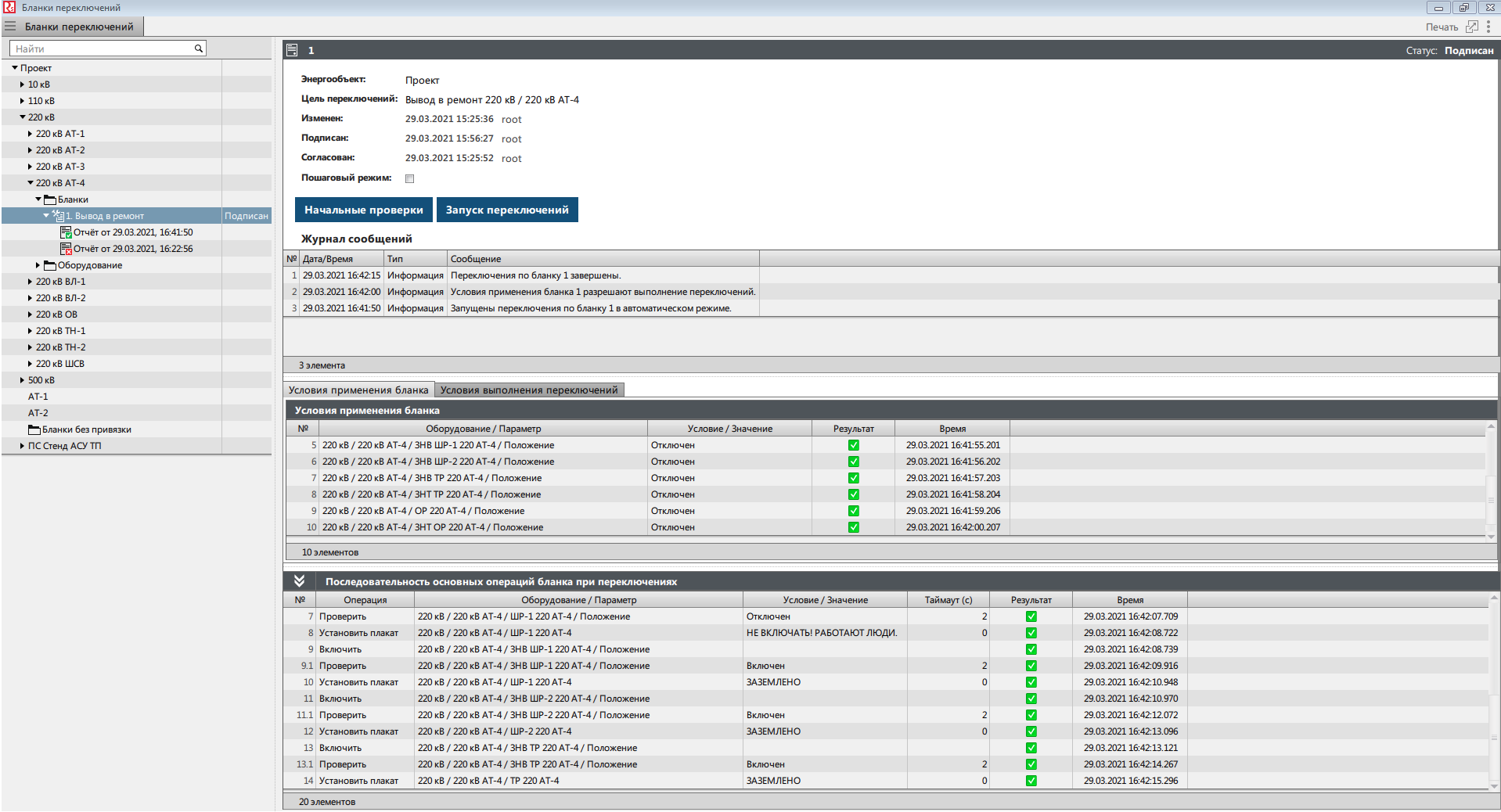Expand the ПС Стенд АСУ ТП node
The image size is (1501, 812).
coord(21,445)
